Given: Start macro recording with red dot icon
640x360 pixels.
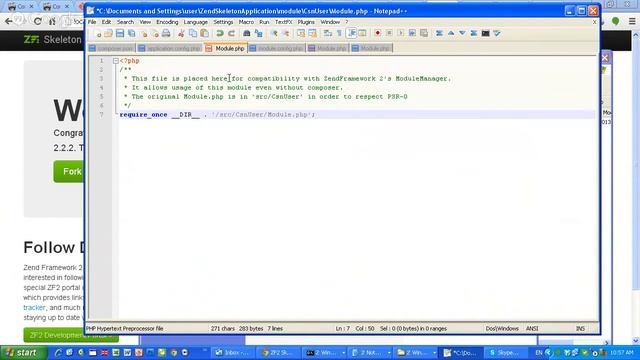Looking at the screenshot, I should pyautogui.click(x=378, y=33).
